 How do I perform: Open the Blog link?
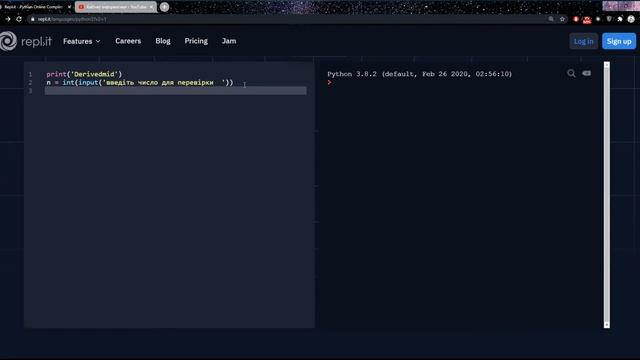(x=163, y=41)
